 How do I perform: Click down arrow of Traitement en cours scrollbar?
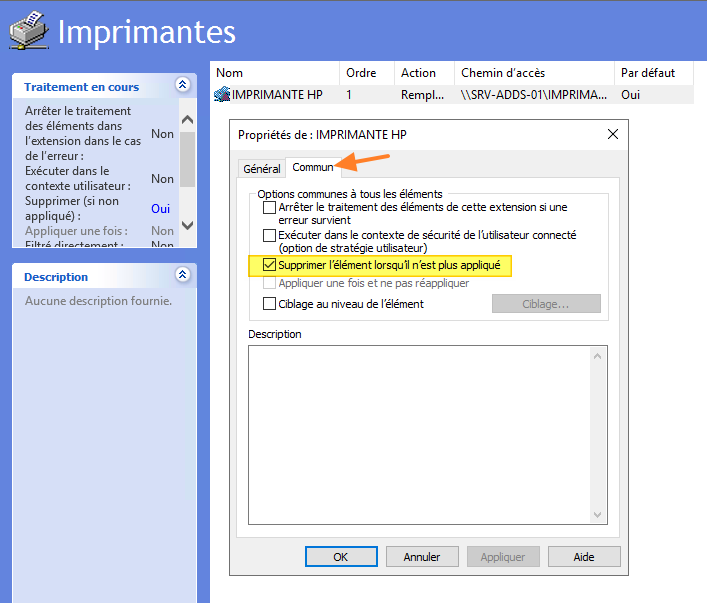coord(187,225)
